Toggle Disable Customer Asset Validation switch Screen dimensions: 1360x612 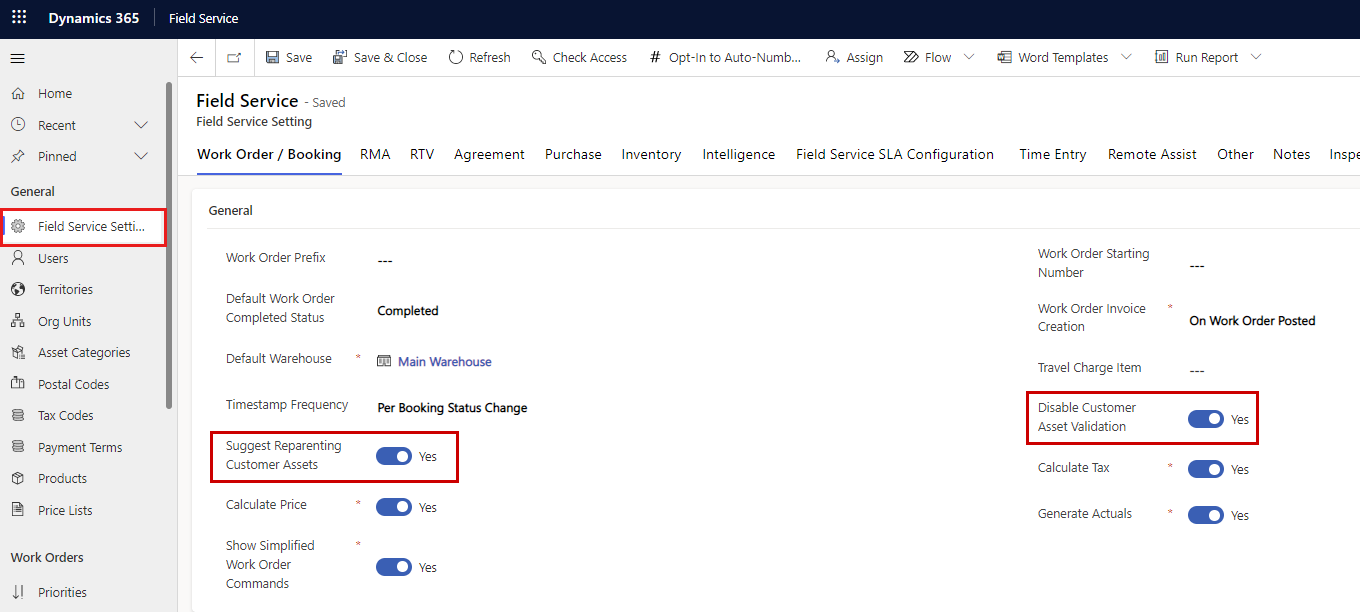tap(1206, 419)
